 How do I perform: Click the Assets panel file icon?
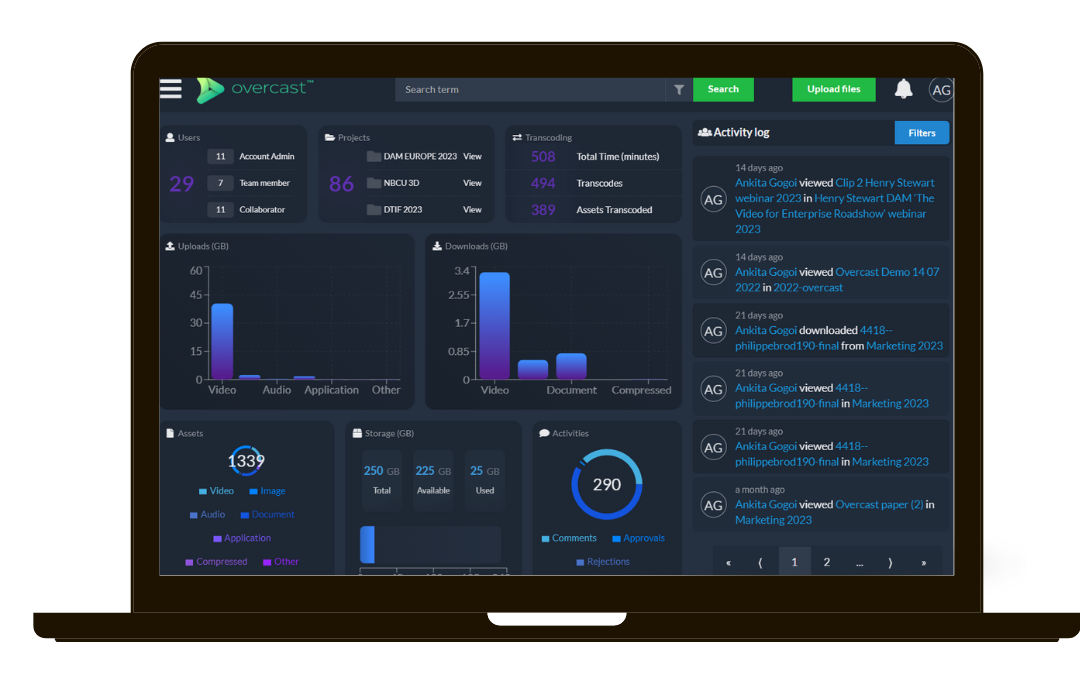[x=170, y=433]
